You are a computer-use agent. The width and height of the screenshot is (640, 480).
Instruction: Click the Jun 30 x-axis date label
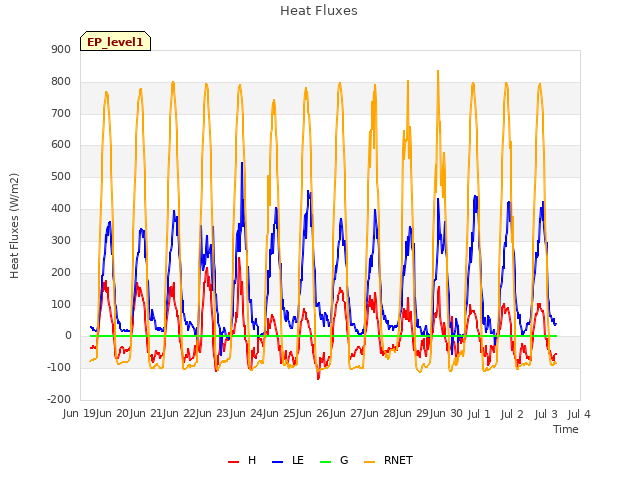pos(445,413)
